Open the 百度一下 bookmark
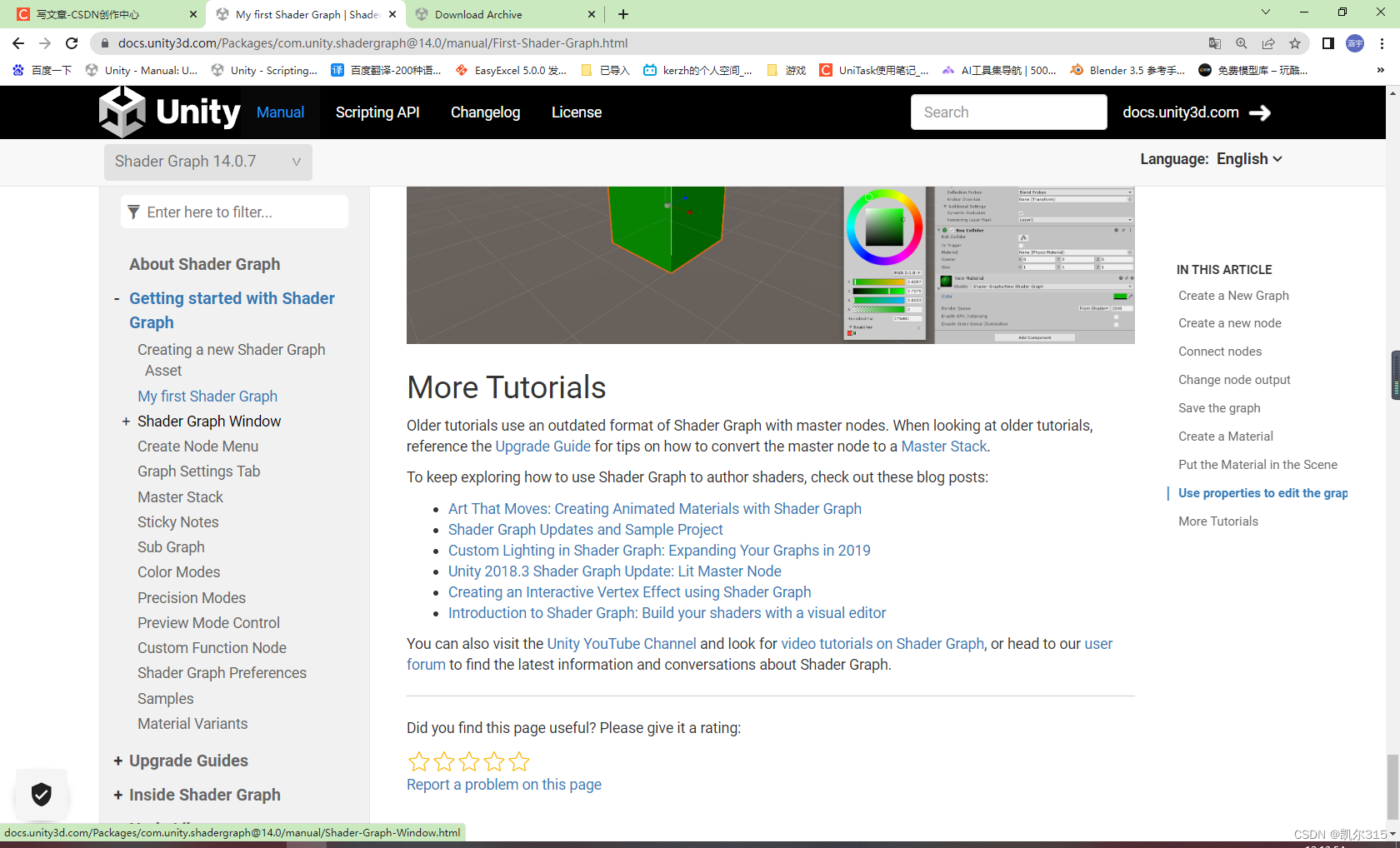 point(42,70)
